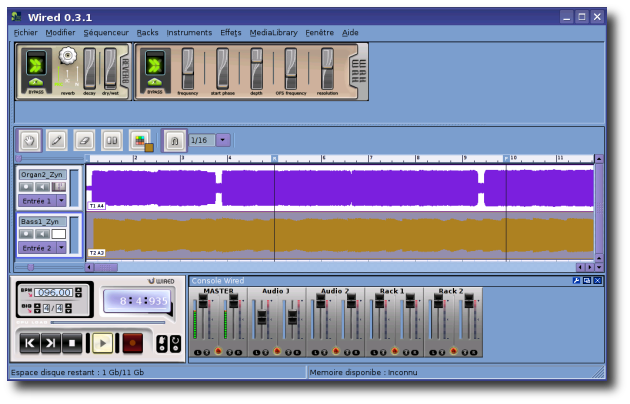This screenshot has width=630, height=404.
Task: Select the pencil draw tool
Action: coord(57,141)
